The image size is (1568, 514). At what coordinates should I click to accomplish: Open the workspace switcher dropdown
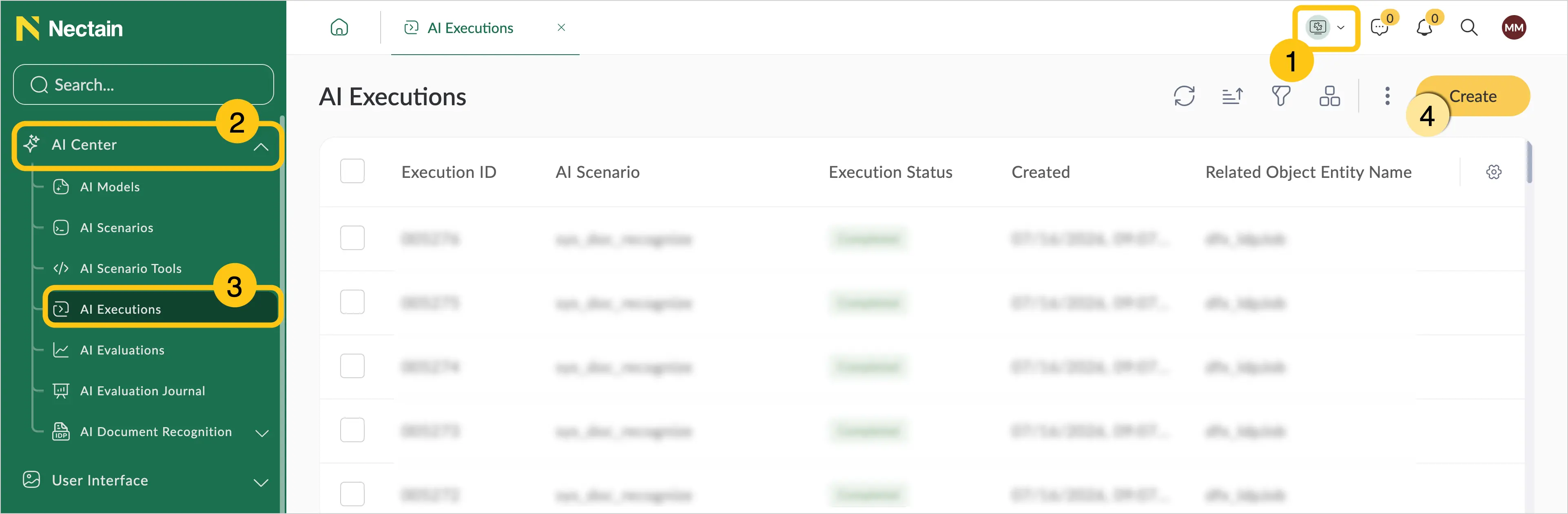[x=1327, y=27]
